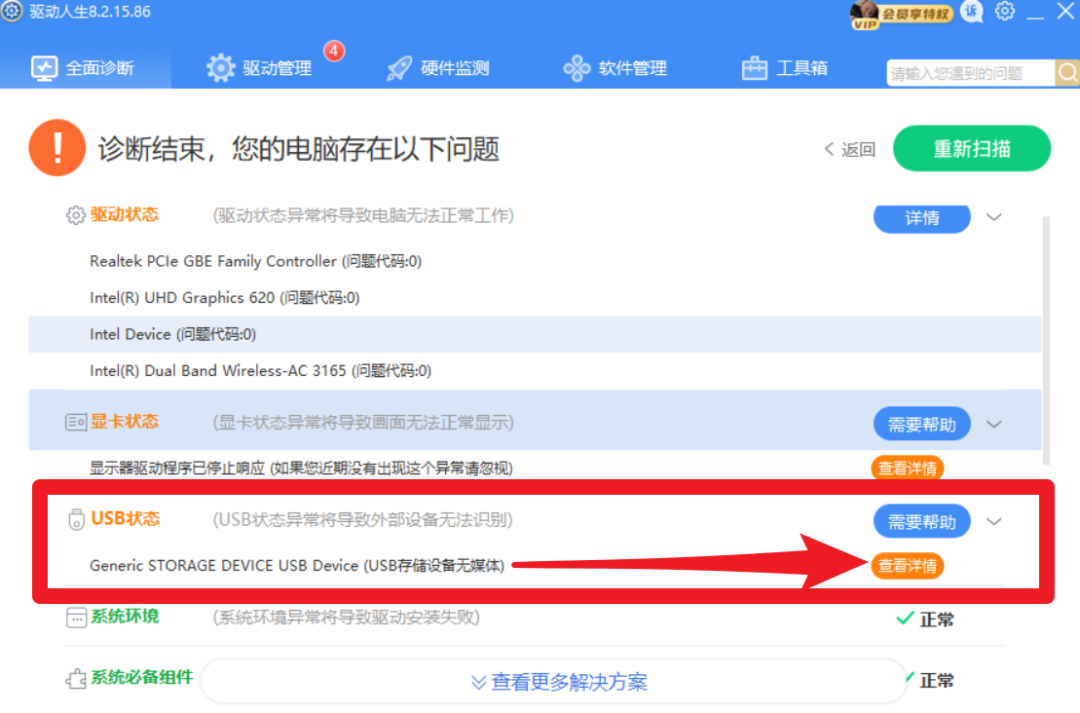
Task: Switch to the 全面诊断 tab
Action: 85,68
